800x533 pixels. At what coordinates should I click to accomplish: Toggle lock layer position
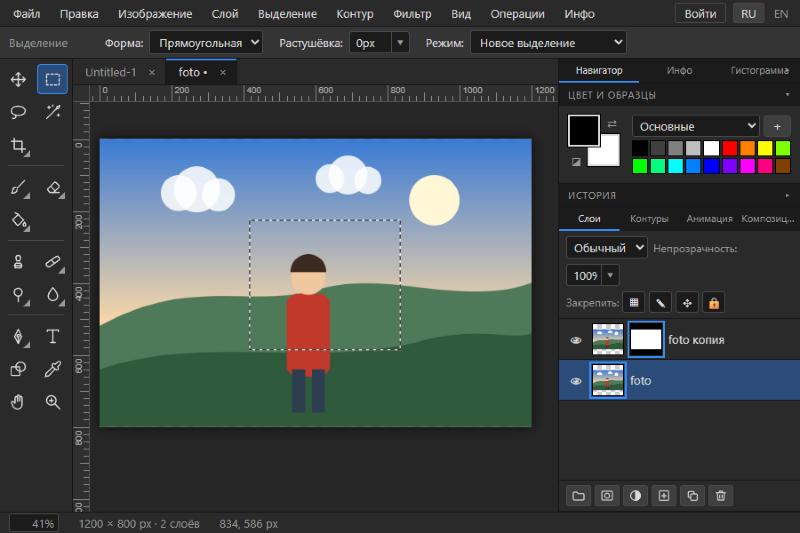click(x=687, y=303)
